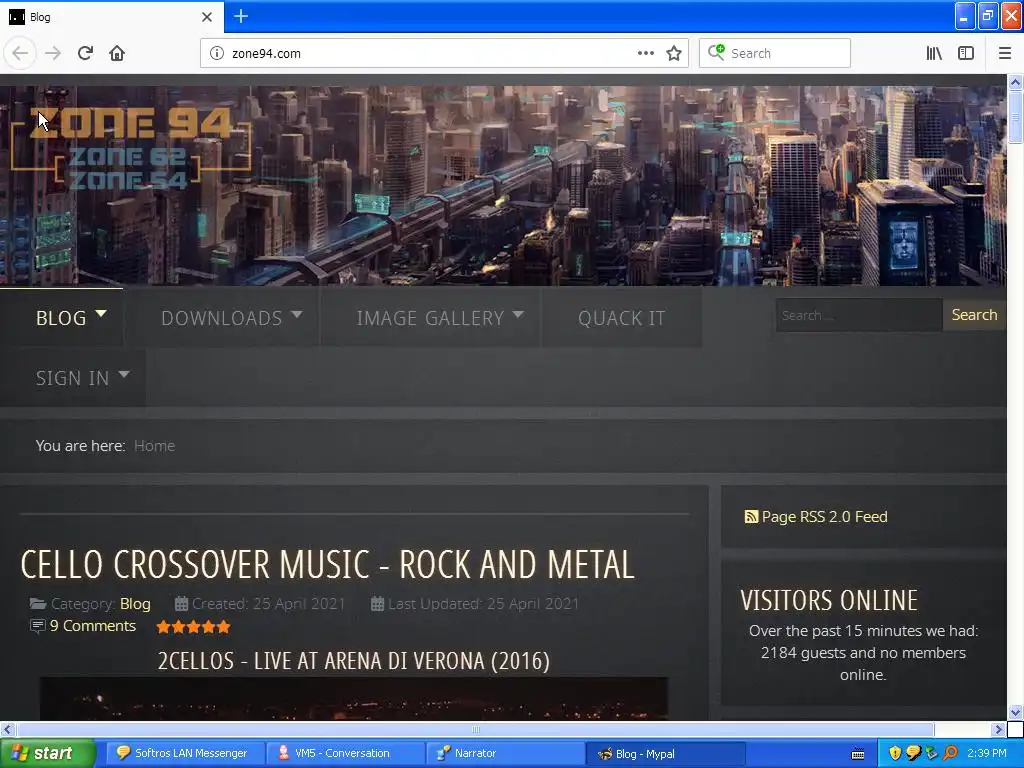Open the hamburger application menu
The image size is (1024, 768).
click(1005, 53)
